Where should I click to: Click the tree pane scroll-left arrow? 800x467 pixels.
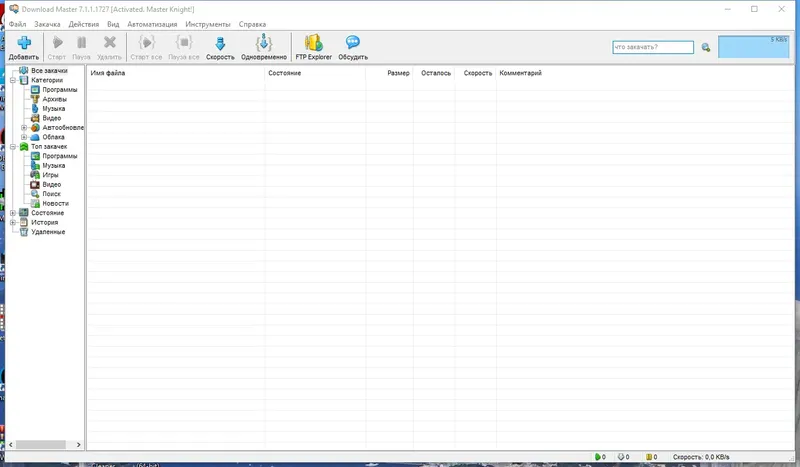tap(11, 445)
